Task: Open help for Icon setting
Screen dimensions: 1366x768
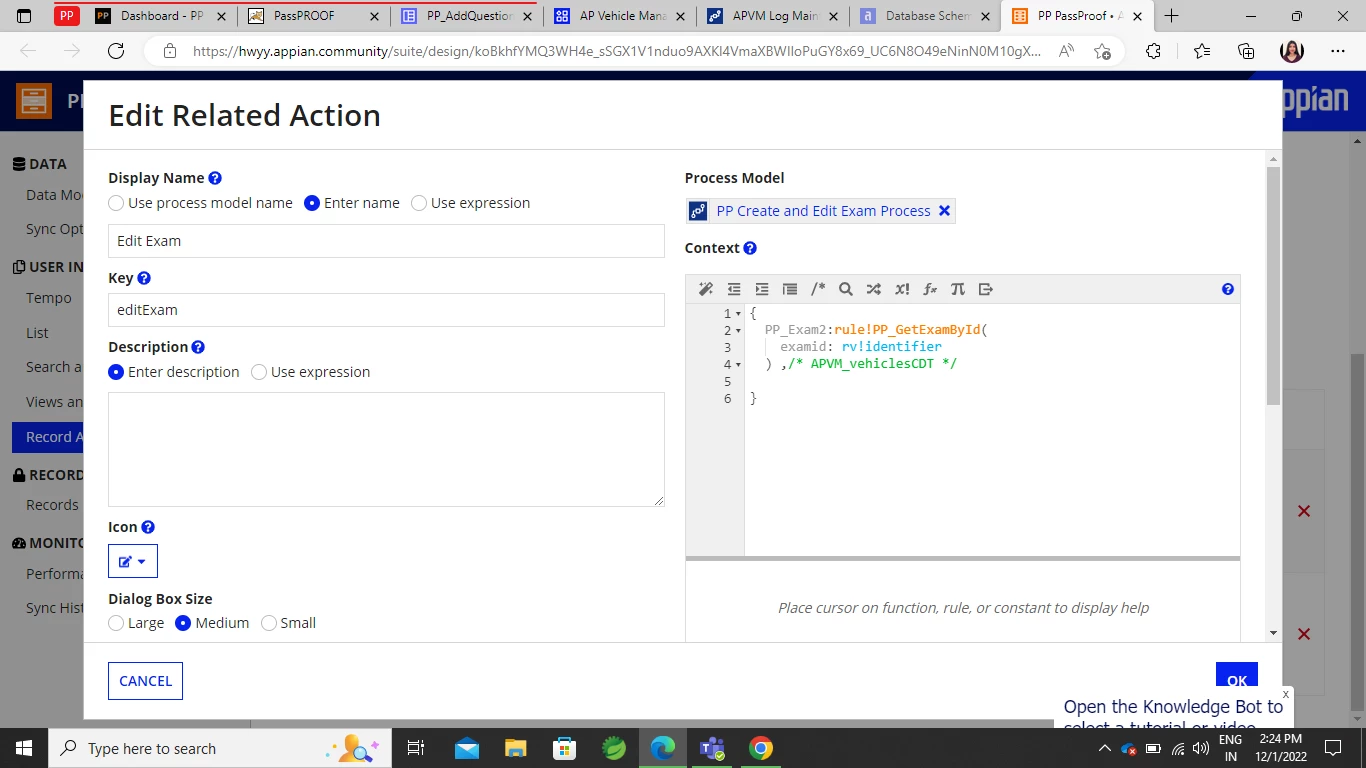Action: (x=148, y=527)
